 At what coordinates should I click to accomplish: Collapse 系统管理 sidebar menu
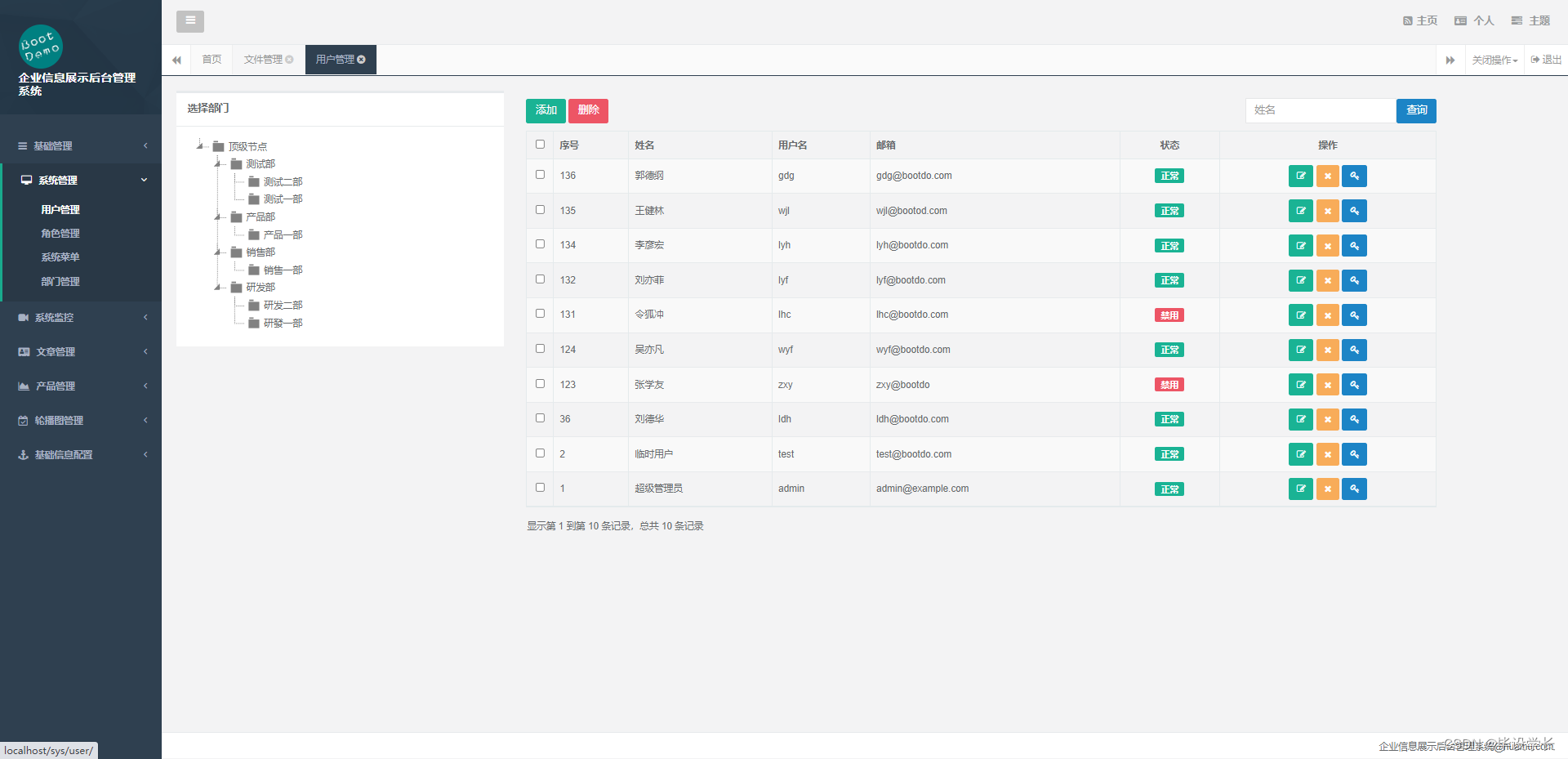coord(81,180)
